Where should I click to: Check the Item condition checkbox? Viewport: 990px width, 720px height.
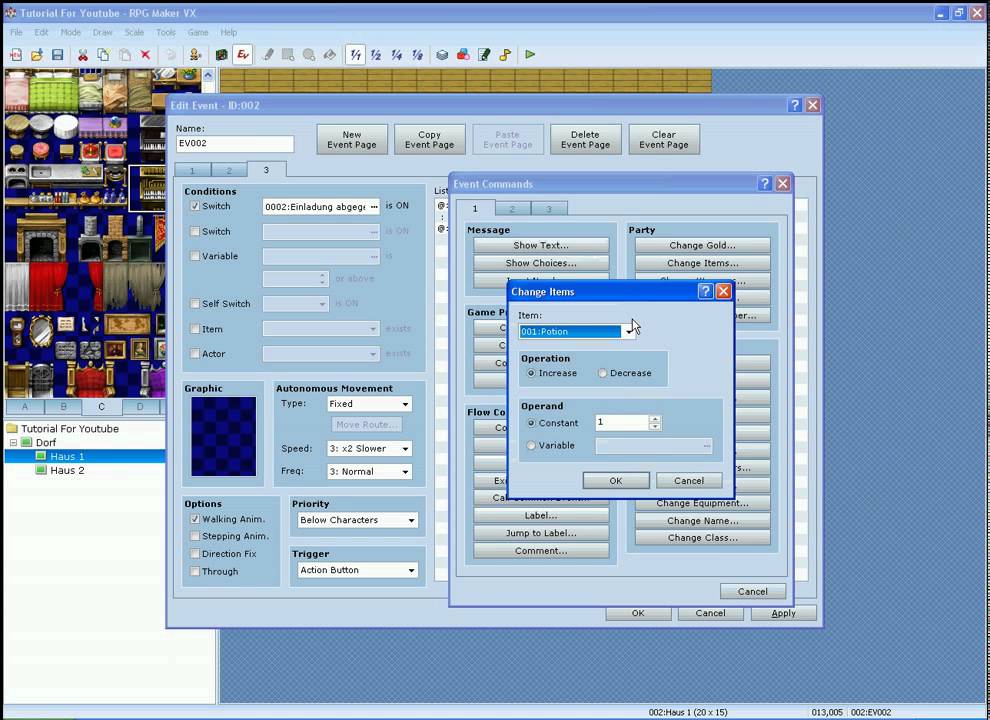[x=195, y=329]
